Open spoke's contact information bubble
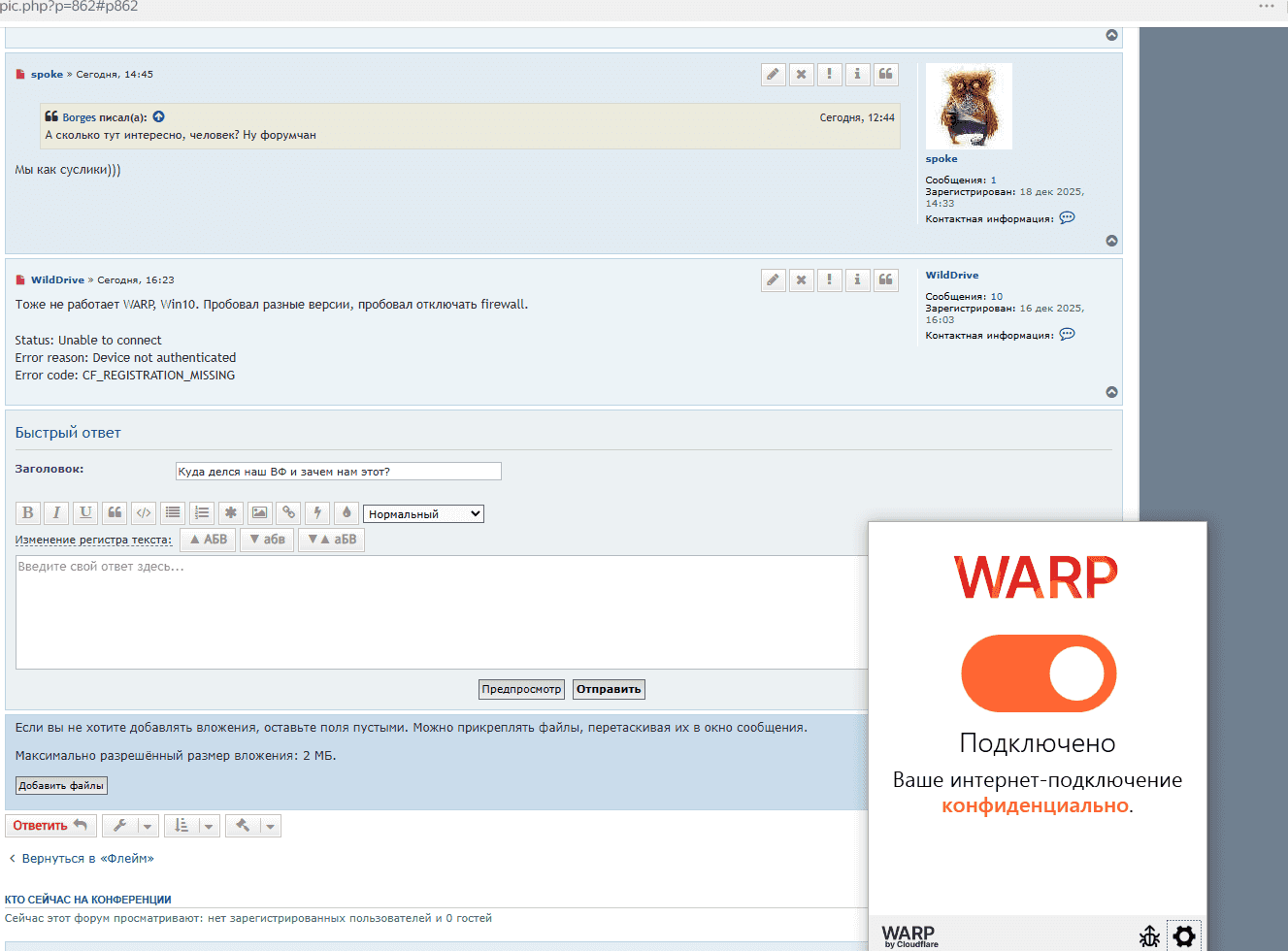 1068,218
